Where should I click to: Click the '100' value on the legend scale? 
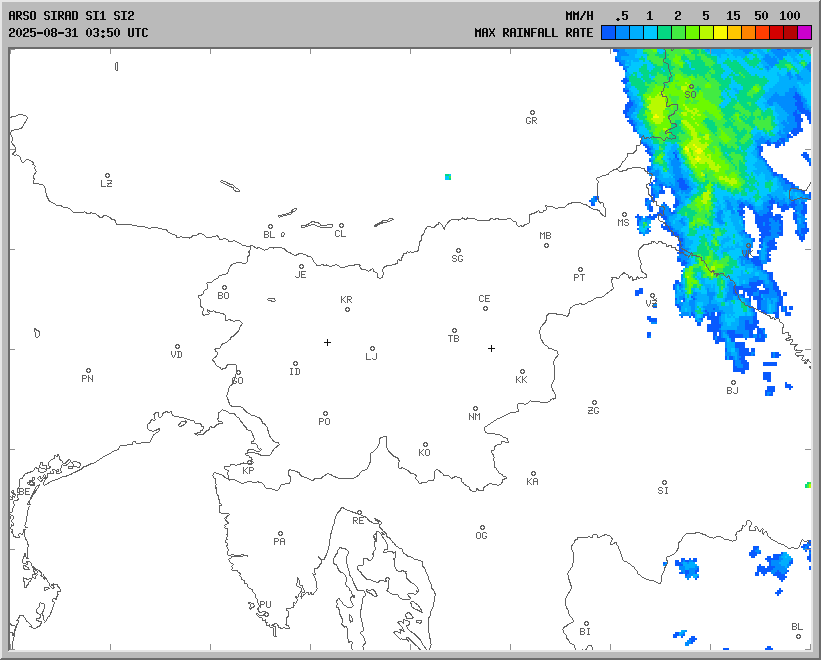tap(790, 16)
